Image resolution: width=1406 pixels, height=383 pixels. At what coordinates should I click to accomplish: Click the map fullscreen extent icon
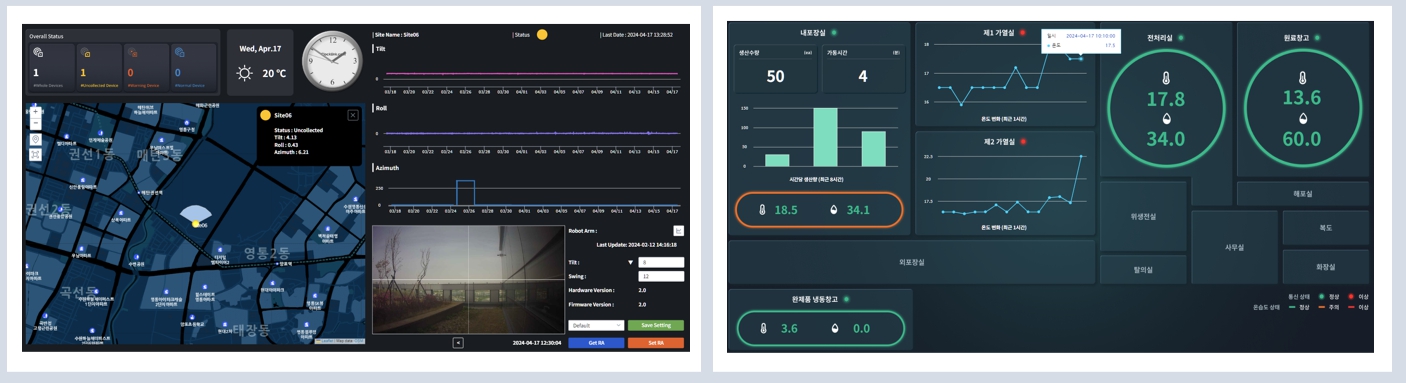[35, 155]
